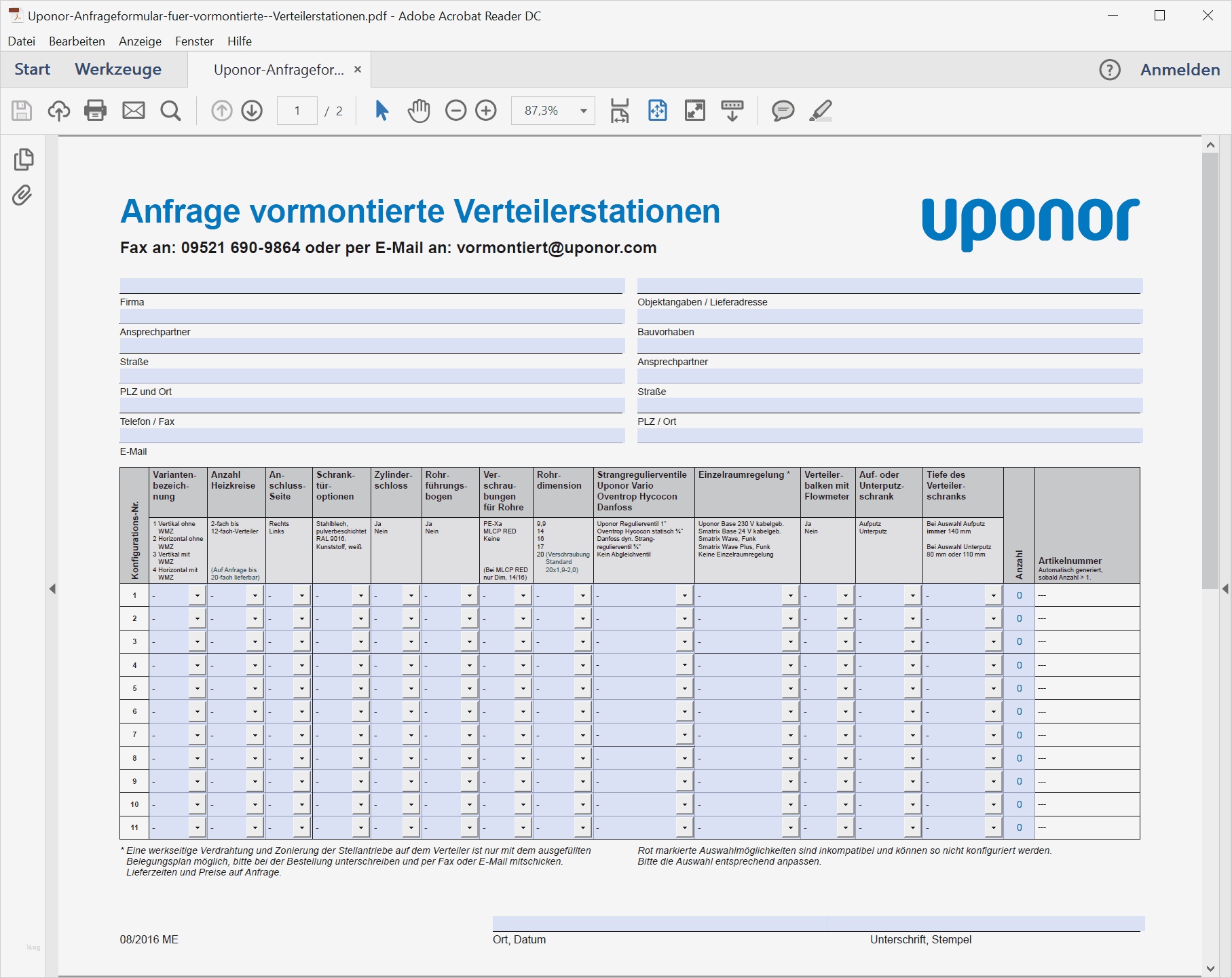The width and height of the screenshot is (1232, 978).
Task: Open the Datei menu
Action: 22,41
